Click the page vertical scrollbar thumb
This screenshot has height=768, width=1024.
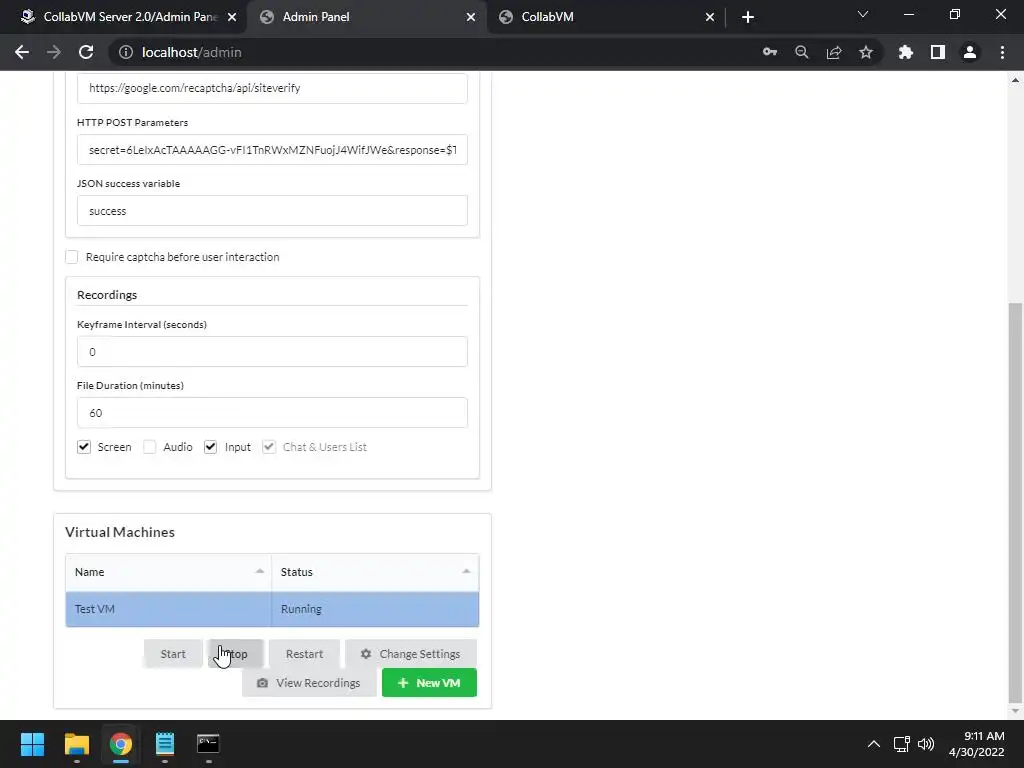tap(1015, 502)
